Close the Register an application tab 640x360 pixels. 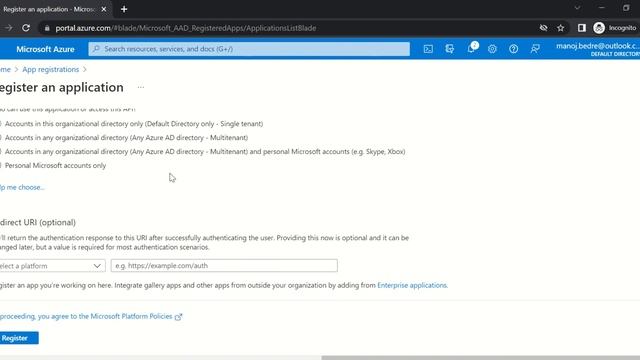(x=104, y=9)
